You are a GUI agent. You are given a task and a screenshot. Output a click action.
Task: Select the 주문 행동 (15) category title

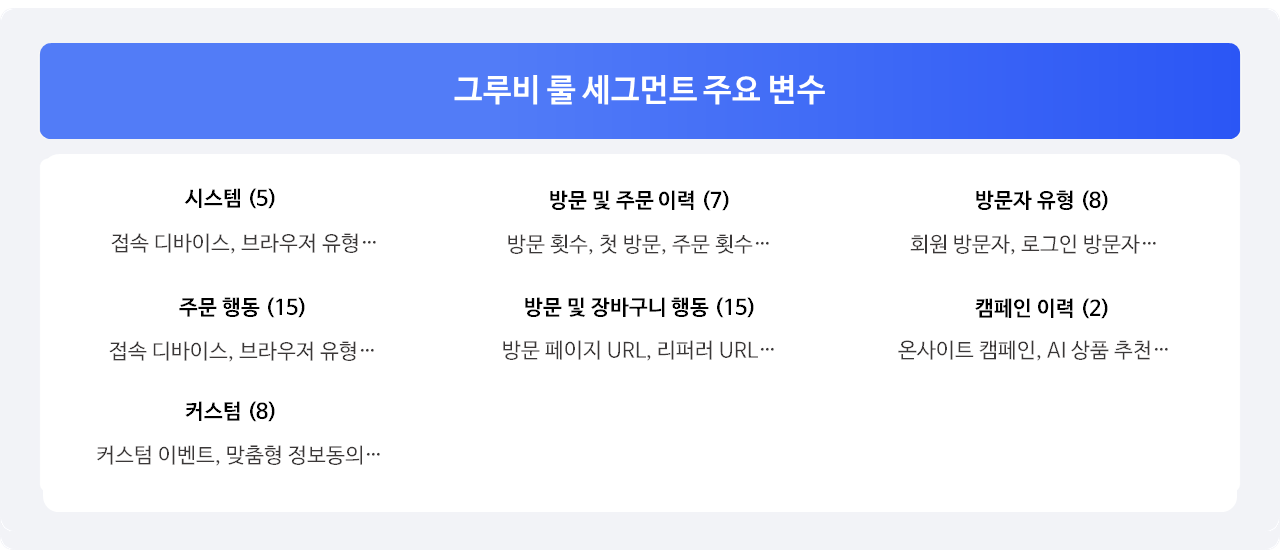click(242, 306)
